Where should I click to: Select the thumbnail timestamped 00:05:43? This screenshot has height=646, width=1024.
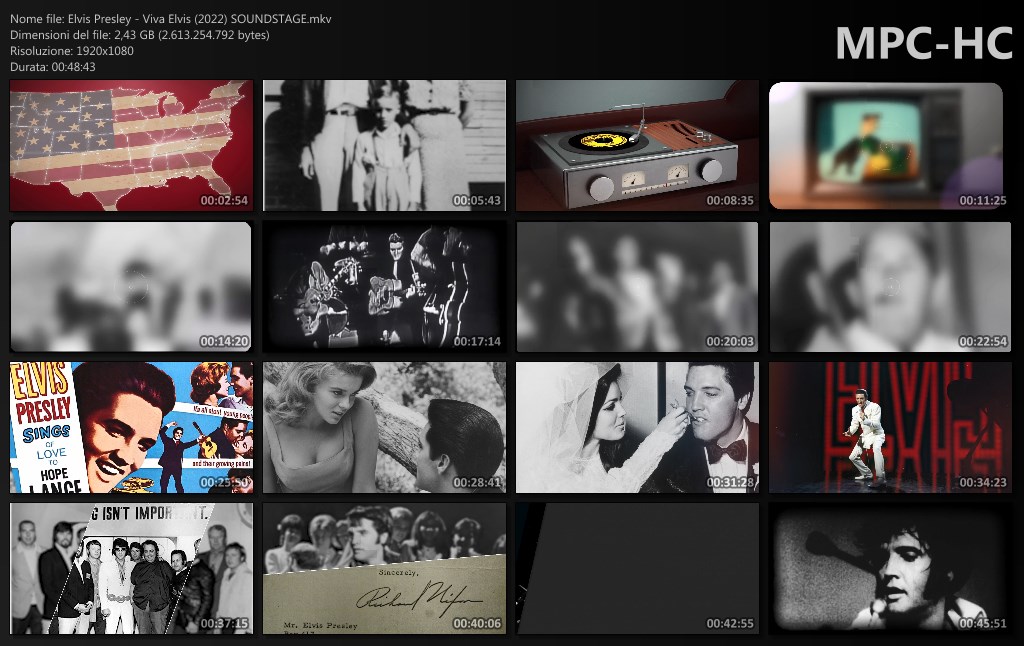pyautogui.click(x=384, y=146)
